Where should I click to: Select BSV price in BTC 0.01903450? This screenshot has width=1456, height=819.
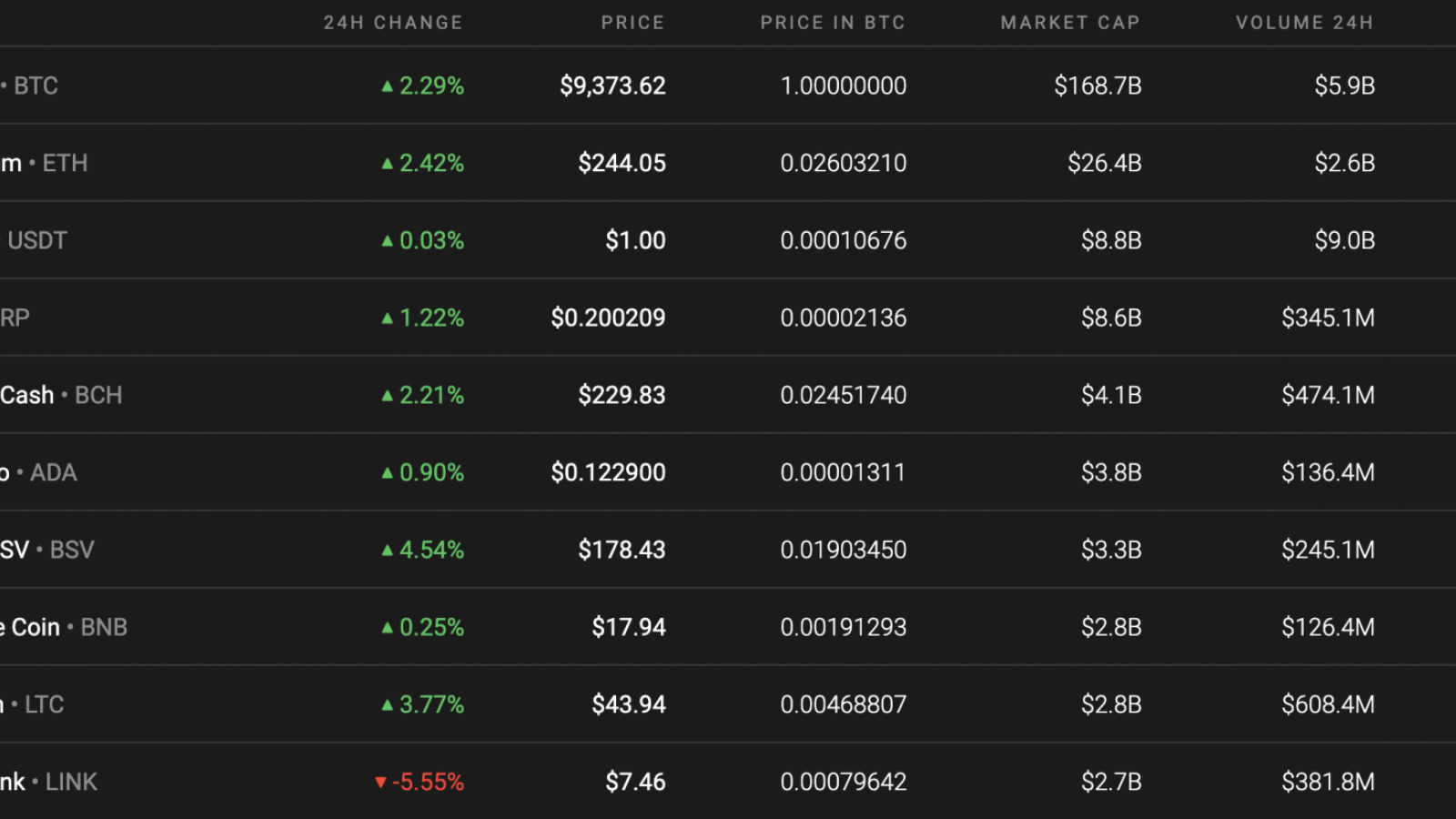[x=844, y=550]
